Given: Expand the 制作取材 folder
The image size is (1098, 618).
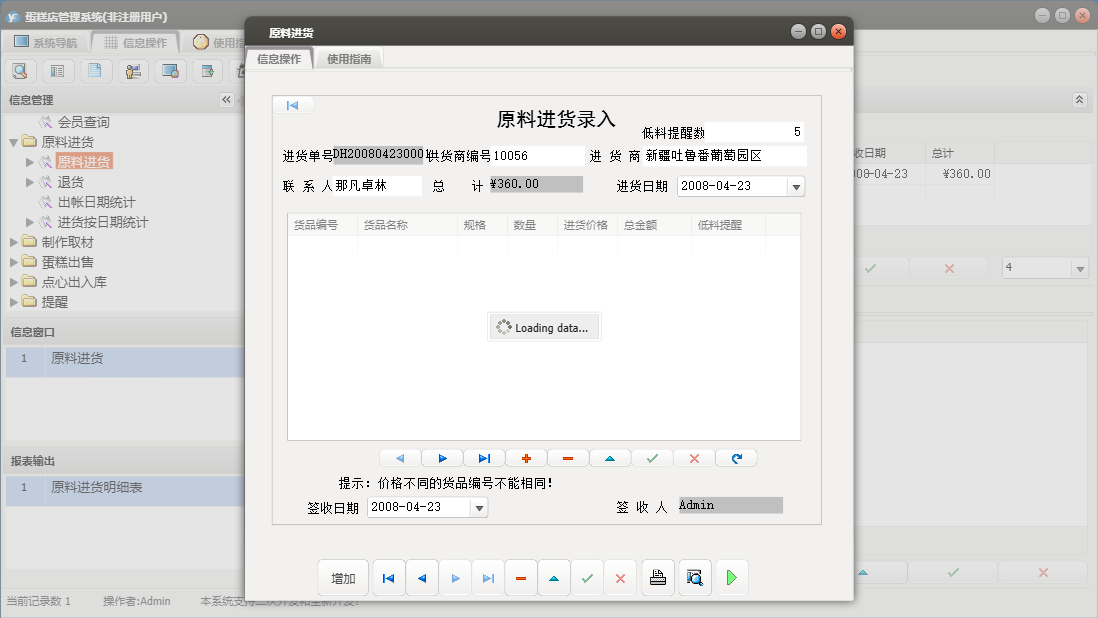Looking at the screenshot, I should click(15, 242).
